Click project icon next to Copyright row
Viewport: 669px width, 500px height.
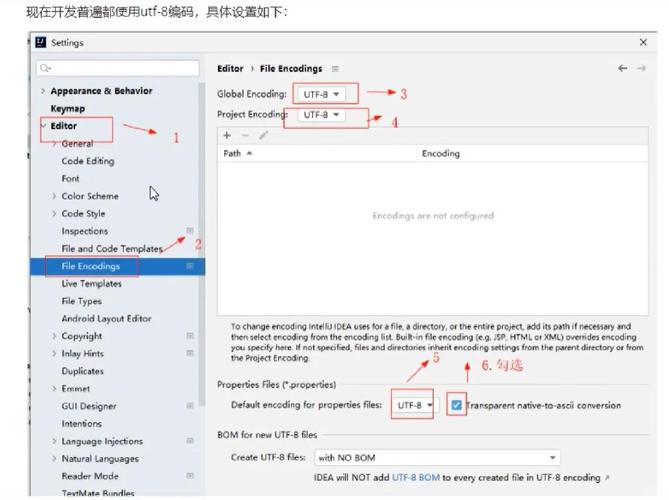(x=190, y=336)
